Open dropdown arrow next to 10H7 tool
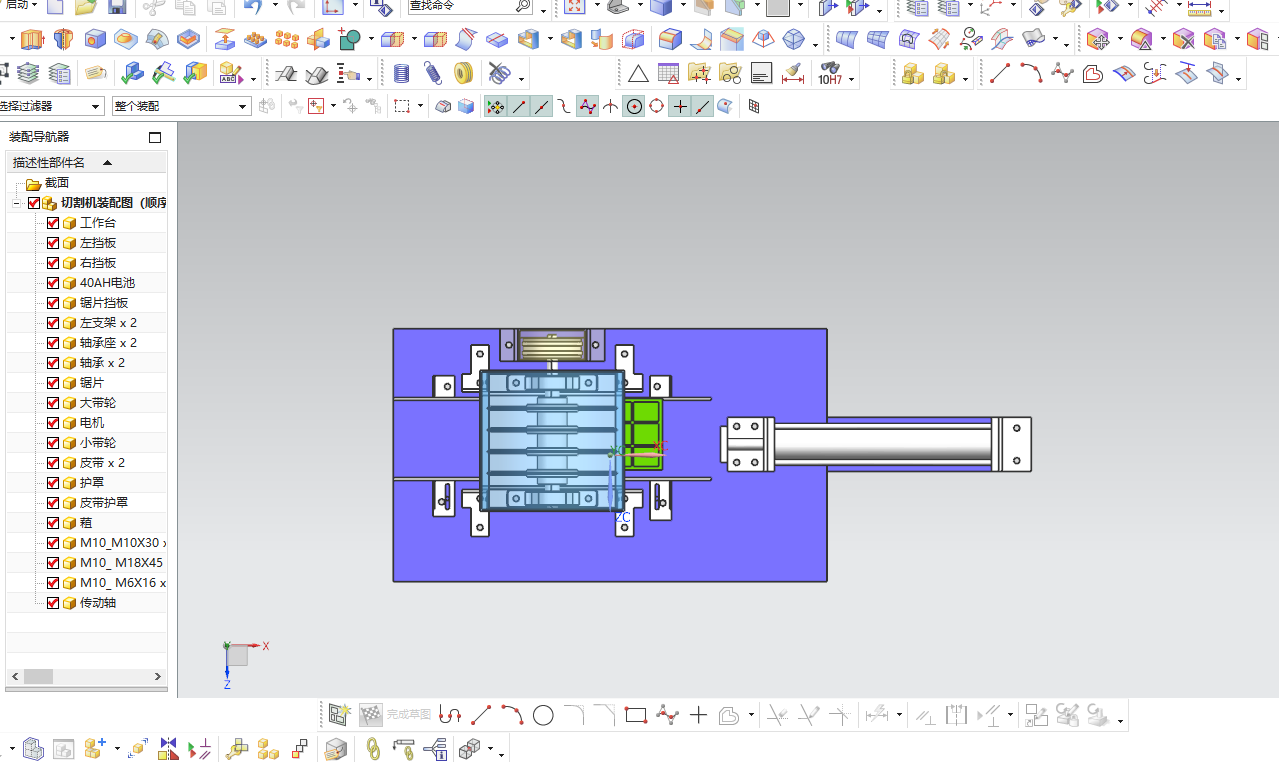The width and height of the screenshot is (1279, 762). point(852,79)
